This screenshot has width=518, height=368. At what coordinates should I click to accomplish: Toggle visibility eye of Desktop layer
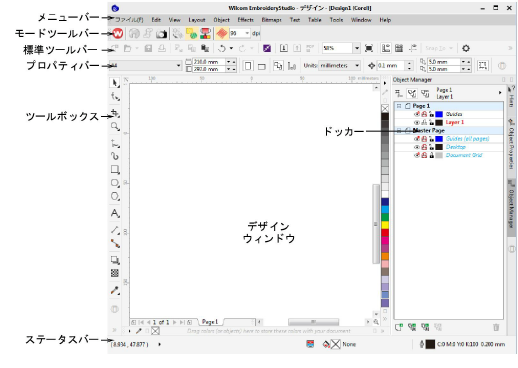coord(417,147)
